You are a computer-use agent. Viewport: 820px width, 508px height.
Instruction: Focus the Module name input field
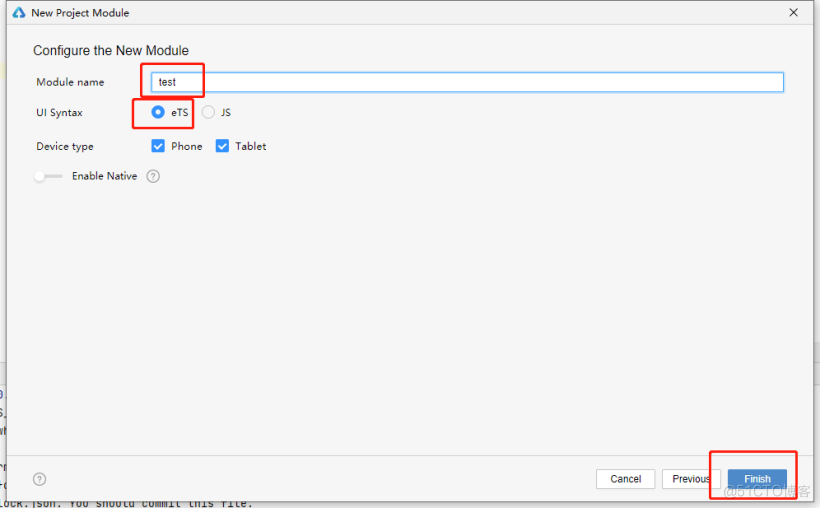click(467, 82)
